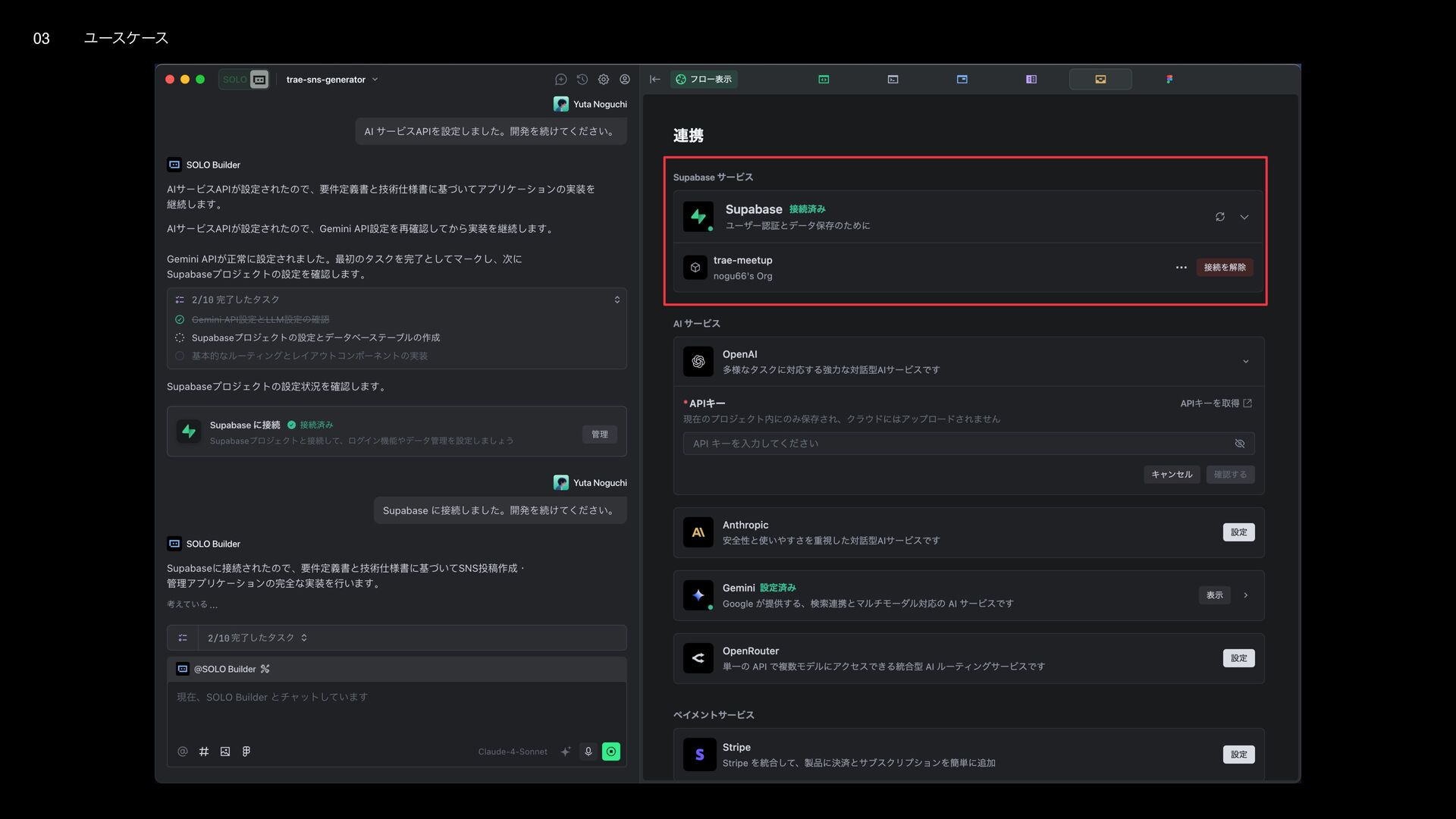Toggle the SOLO mode switch
This screenshot has height=819, width=1456.
[244, 80]
